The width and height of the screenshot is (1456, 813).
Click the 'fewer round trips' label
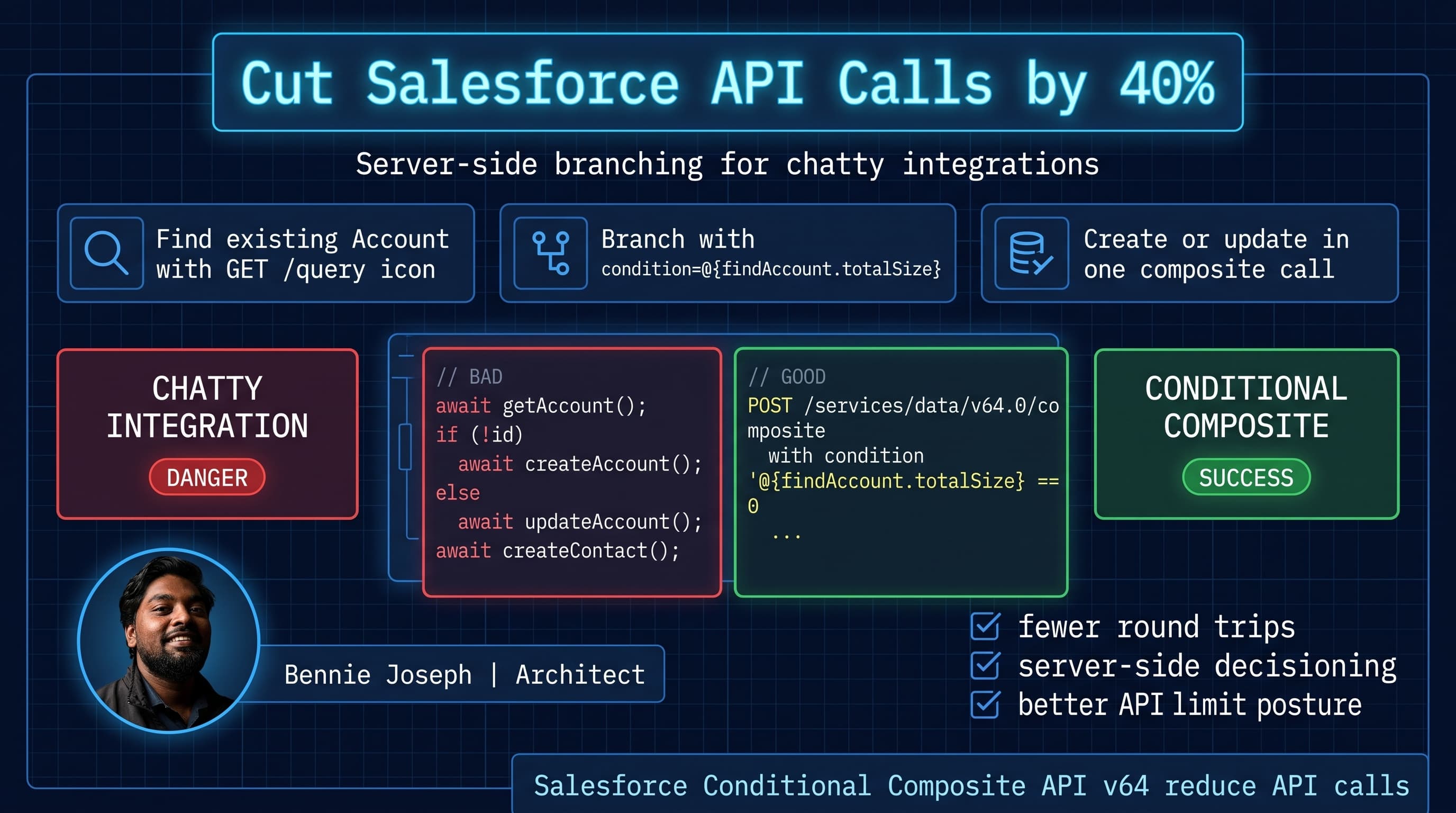click(x=1157, y=627)
